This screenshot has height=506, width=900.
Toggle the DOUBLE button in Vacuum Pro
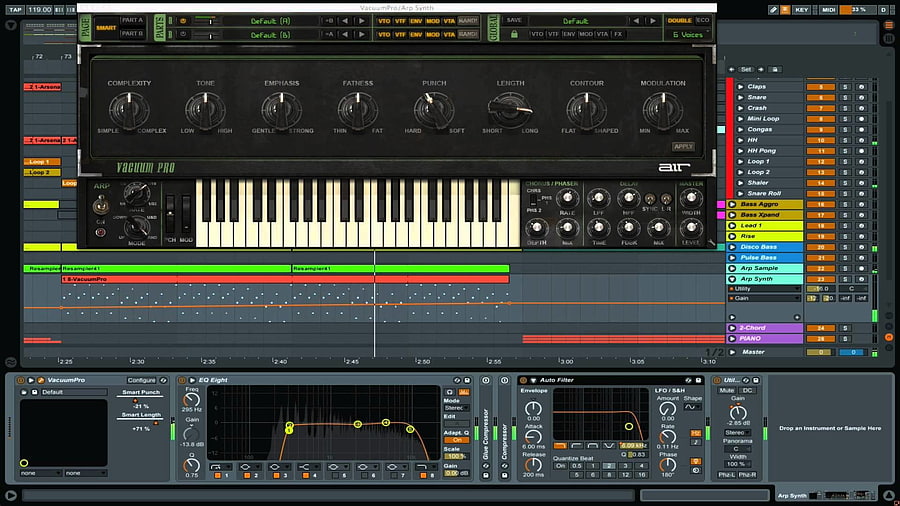coord(680,21)
